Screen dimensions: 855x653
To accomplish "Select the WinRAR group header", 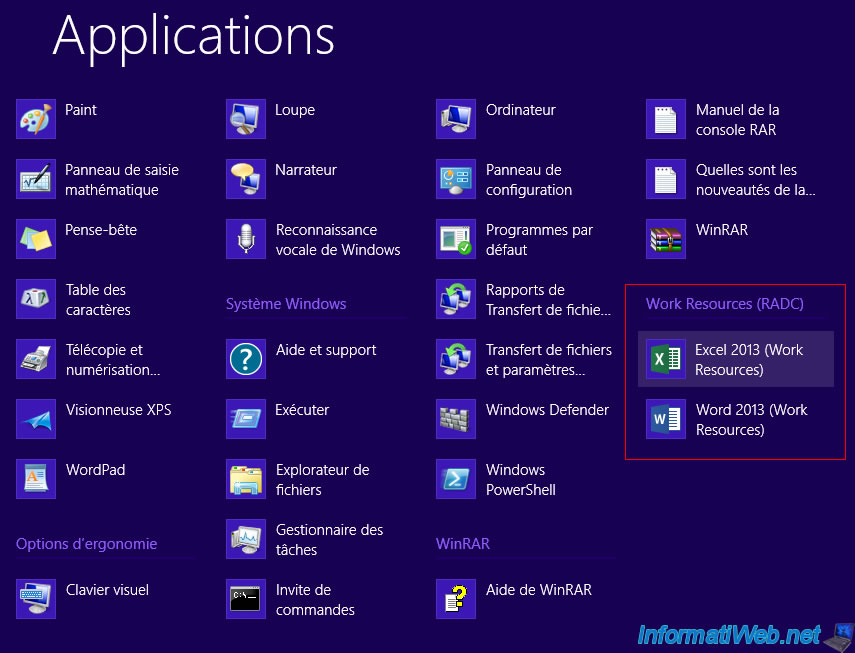I will tap(463, 543).
